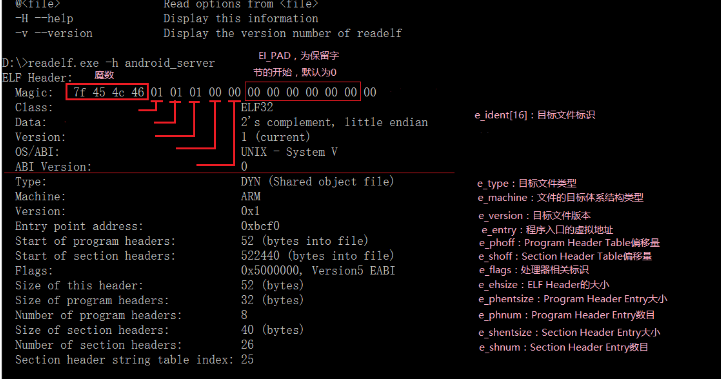Click the 'e_shentsize' annotation
Image resolution: width=721 pixels, height=379 pixels.
point(569,333)
